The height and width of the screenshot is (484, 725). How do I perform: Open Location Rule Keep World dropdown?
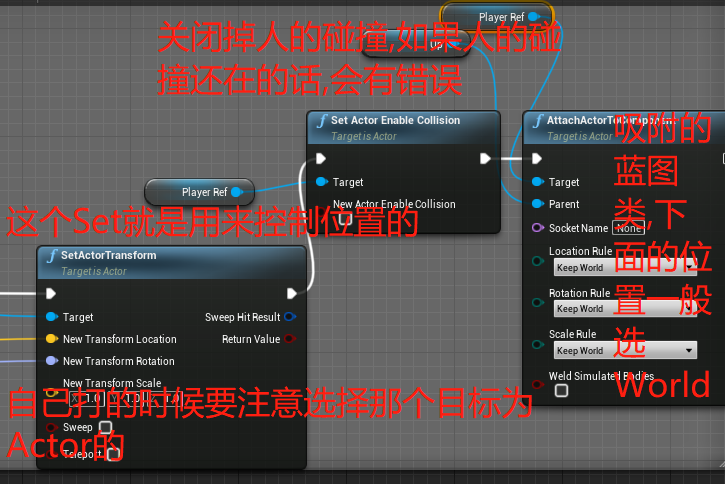click(625, 267)
